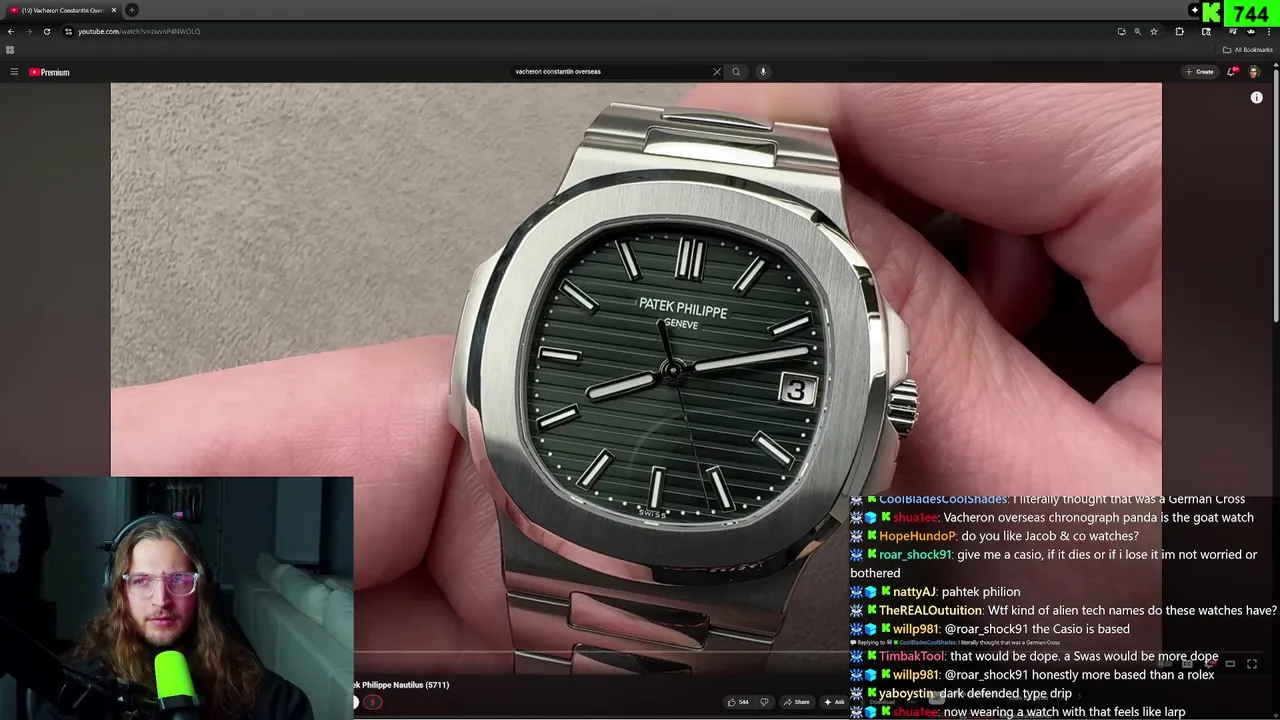View site information next to the URL
Screen dimensions: 1280x720
(68, 31)
